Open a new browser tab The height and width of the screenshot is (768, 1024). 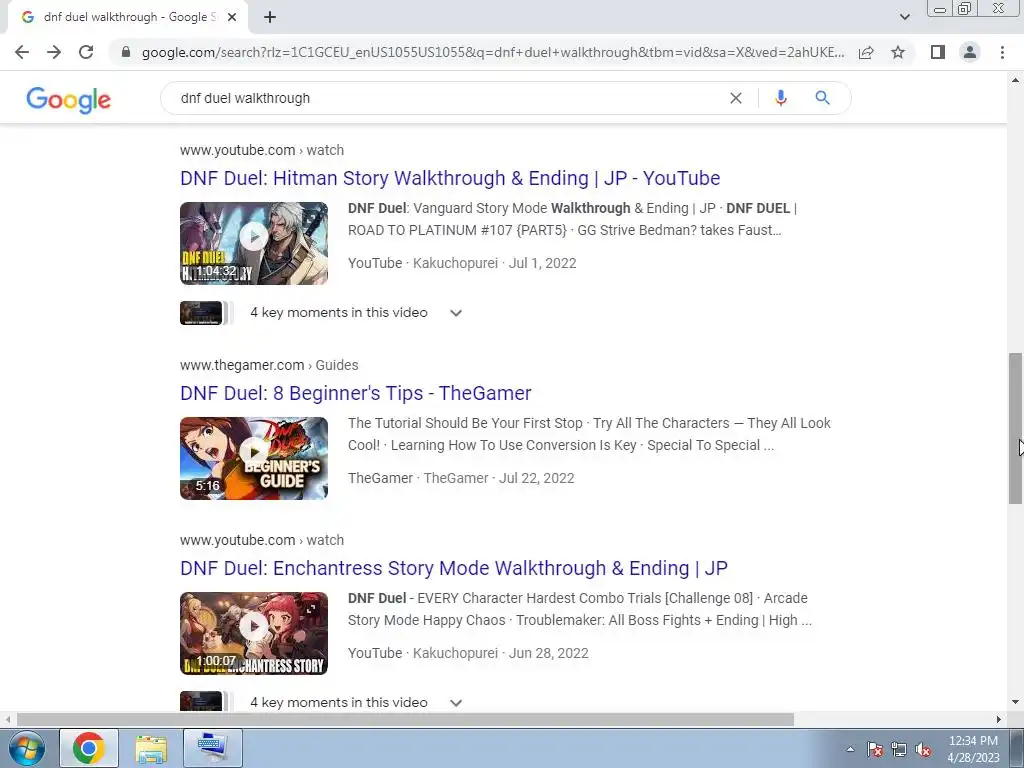pyautogui.click(x=270, y=17)
